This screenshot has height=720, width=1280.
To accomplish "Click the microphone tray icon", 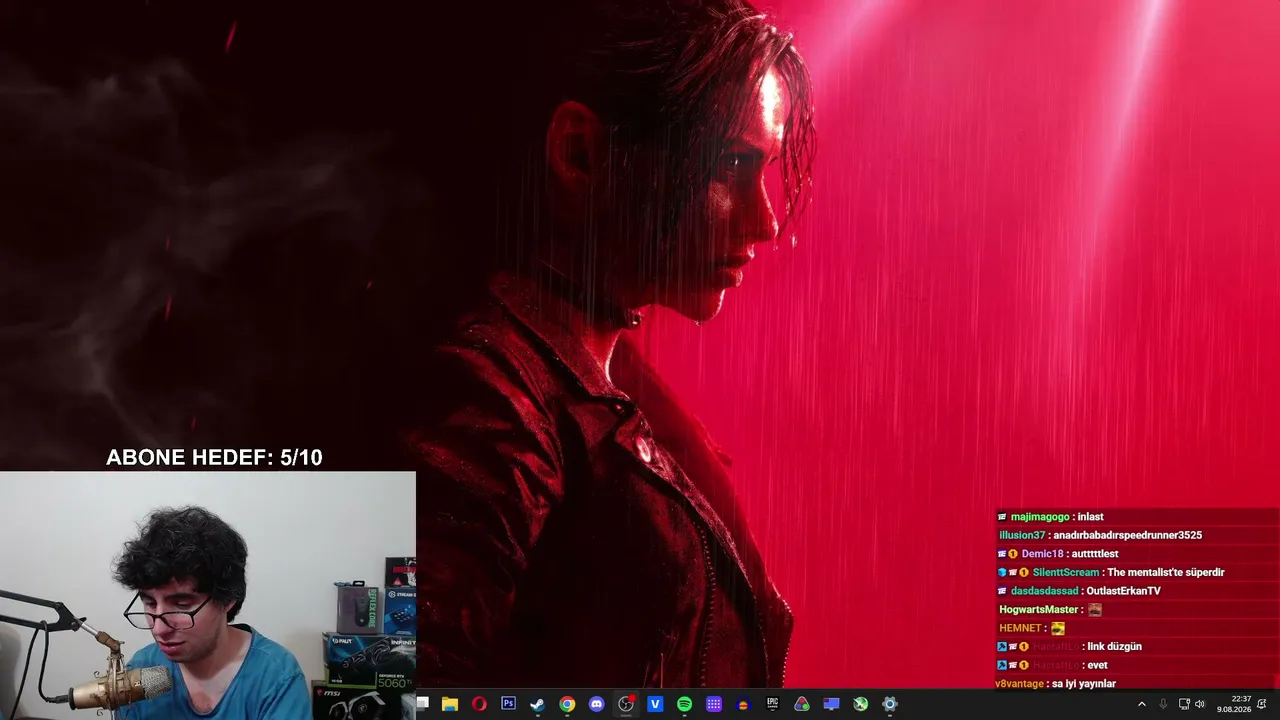I will tap(1163, 704).
